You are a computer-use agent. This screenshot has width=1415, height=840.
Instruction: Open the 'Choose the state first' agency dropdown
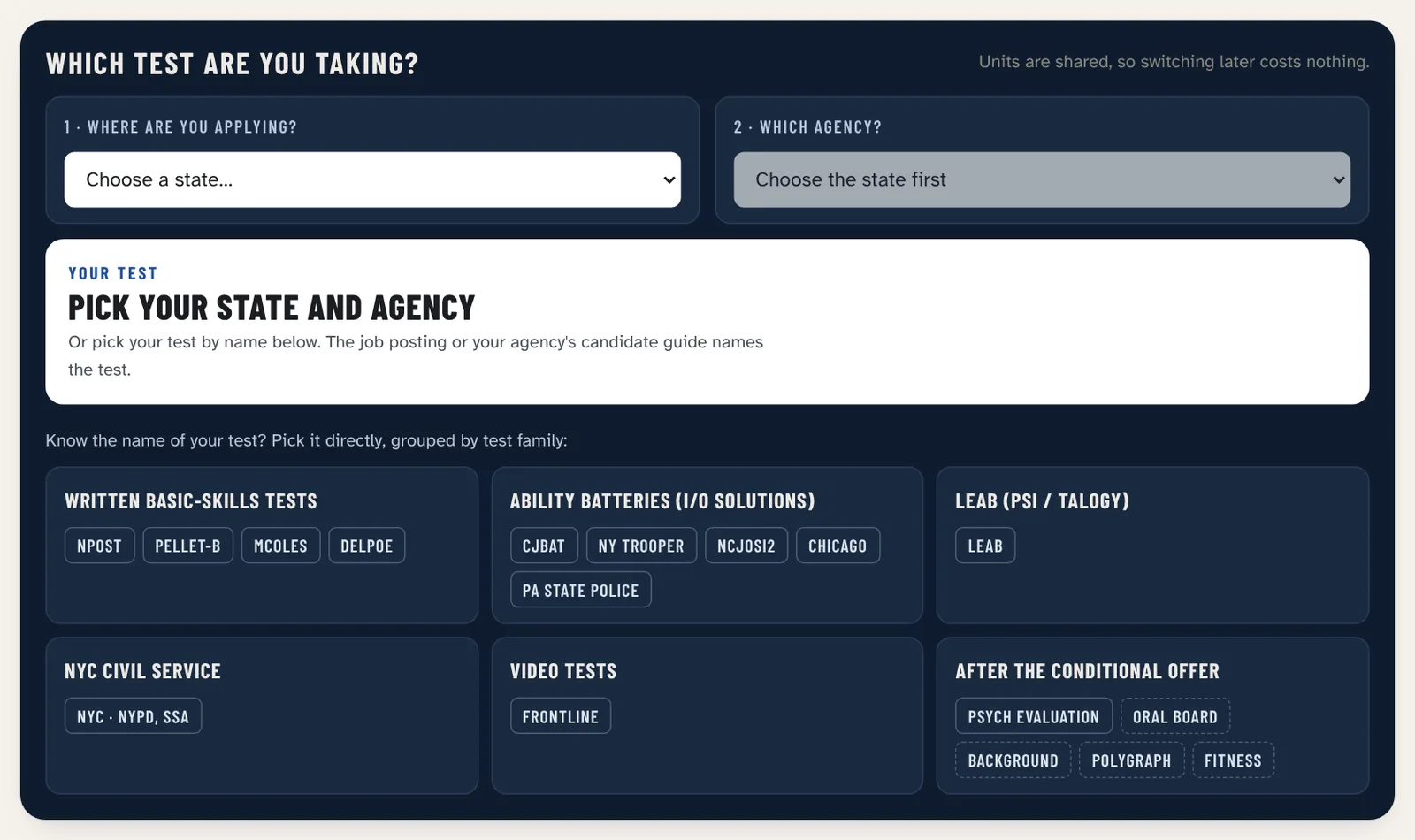[1042, 179]
